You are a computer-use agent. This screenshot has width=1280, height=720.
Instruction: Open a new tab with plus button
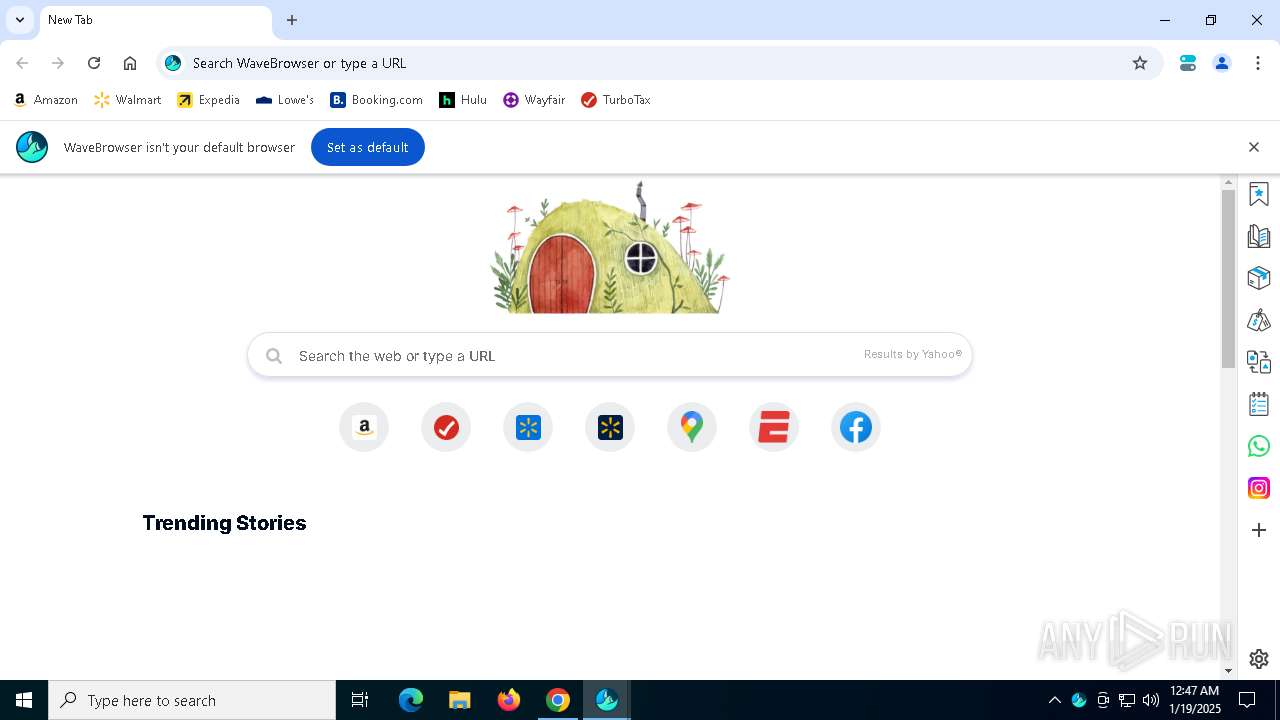point(292,20)
